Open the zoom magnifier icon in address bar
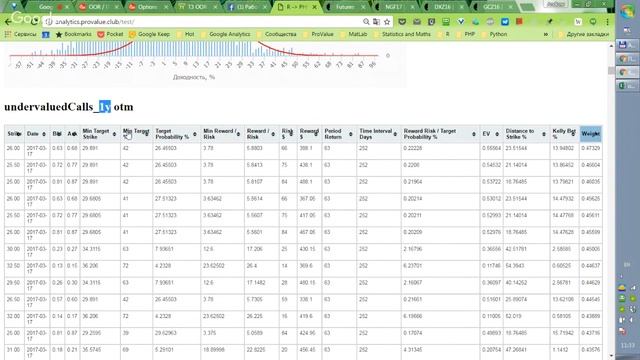This screenshot has width=640, height=360. click(366, 22)
